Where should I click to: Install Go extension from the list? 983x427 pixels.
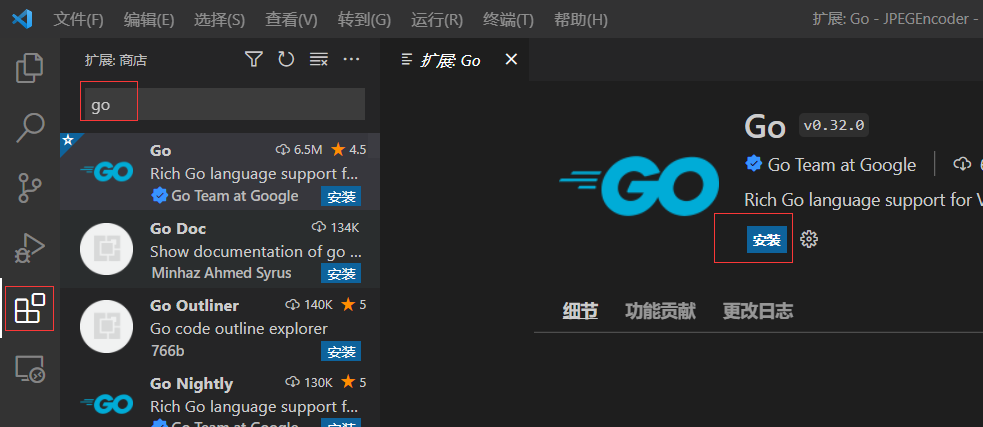(x=341, y=196)
